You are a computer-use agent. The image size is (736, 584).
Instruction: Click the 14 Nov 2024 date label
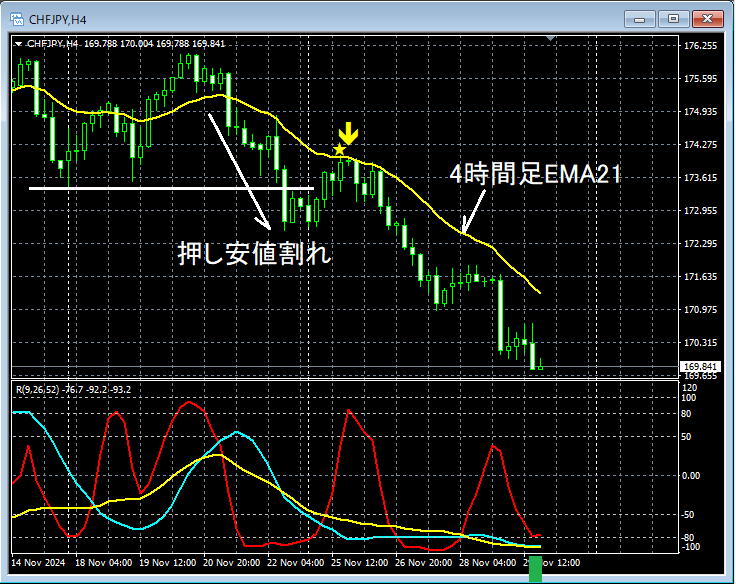click(x=38, y=562)
